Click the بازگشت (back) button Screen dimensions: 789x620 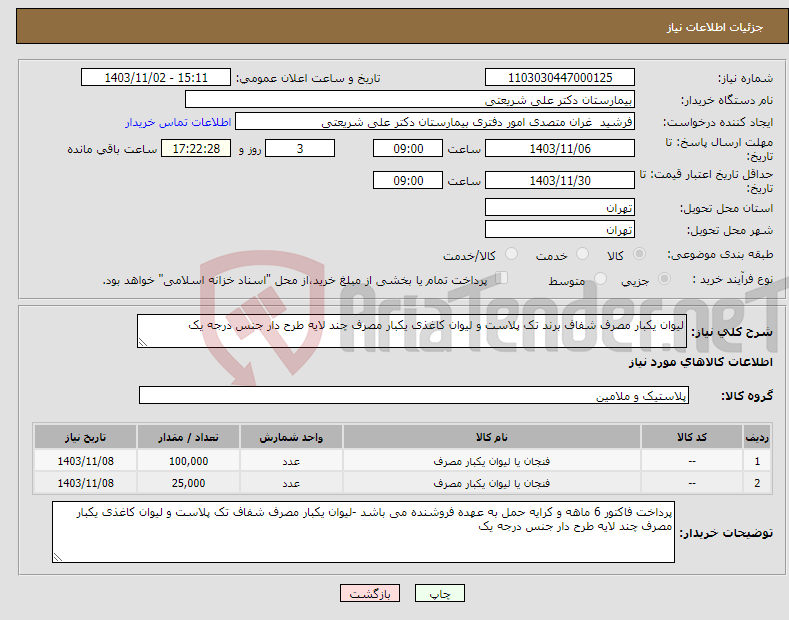point(370,593)
